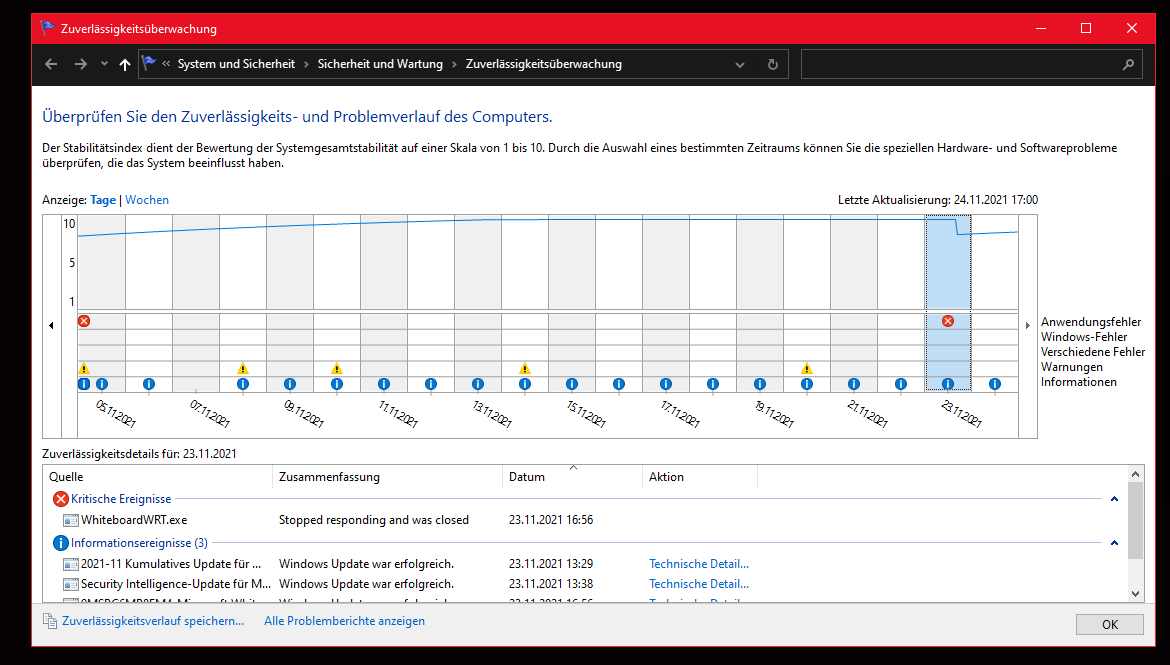Select '2021-11 Kumulatives Update für ...' row
Viewport: 1170px width, 665px height.
click(573, 563)
